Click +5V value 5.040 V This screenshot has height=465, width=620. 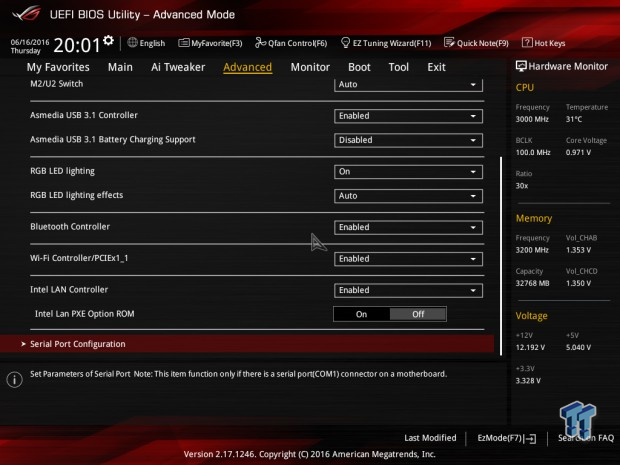point(578,347)
